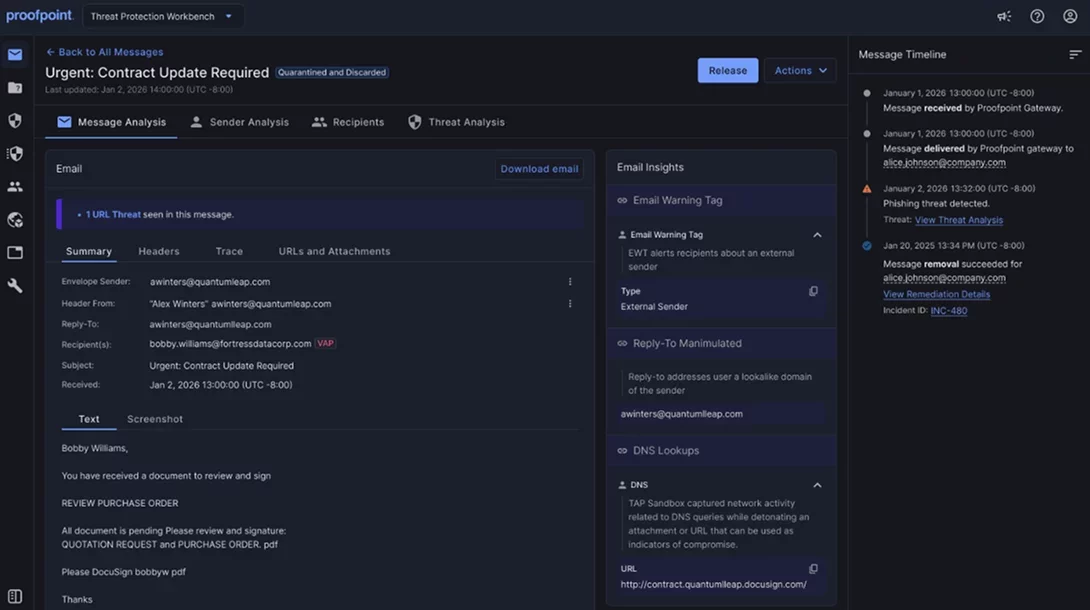Open the folder search sidebar icon
Screen dimensions: 1090x610
coord(15,88)
